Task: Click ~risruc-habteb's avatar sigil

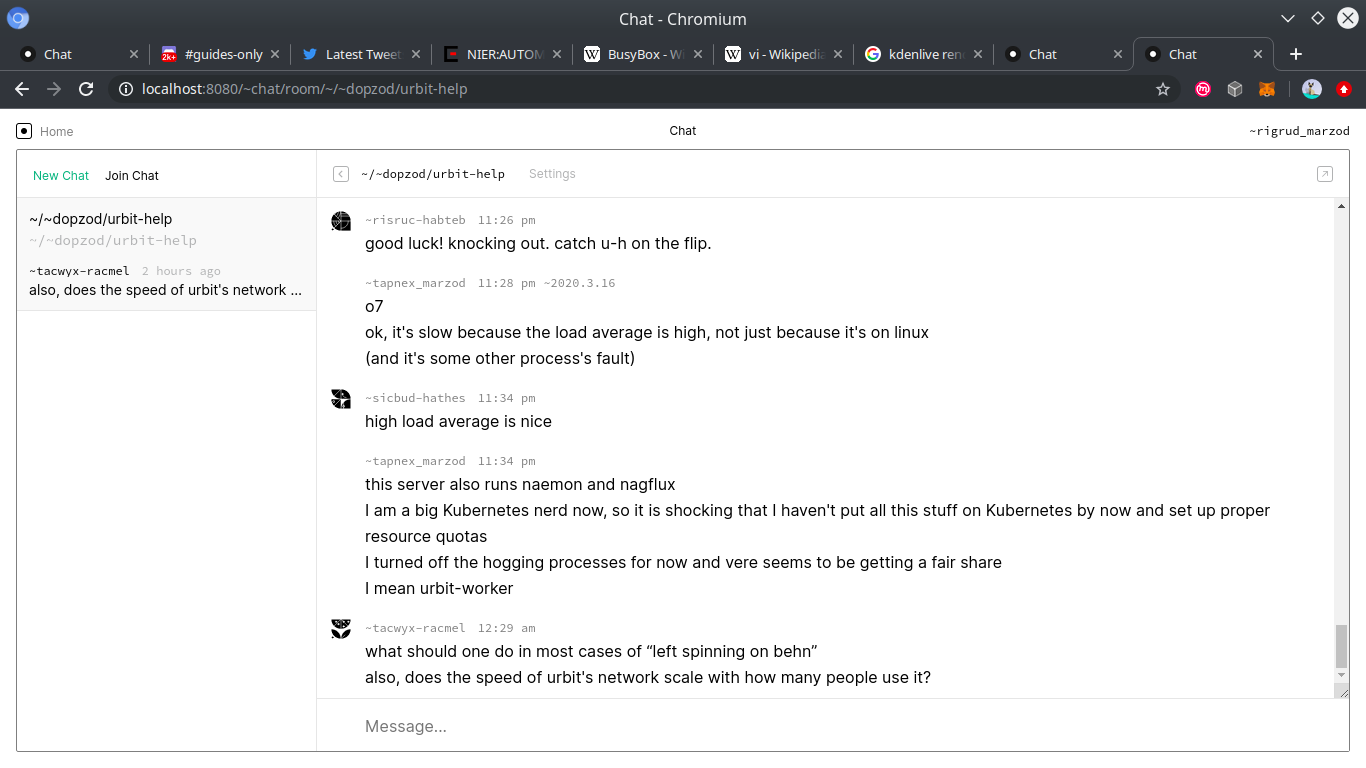Action: tap(341, 221)
